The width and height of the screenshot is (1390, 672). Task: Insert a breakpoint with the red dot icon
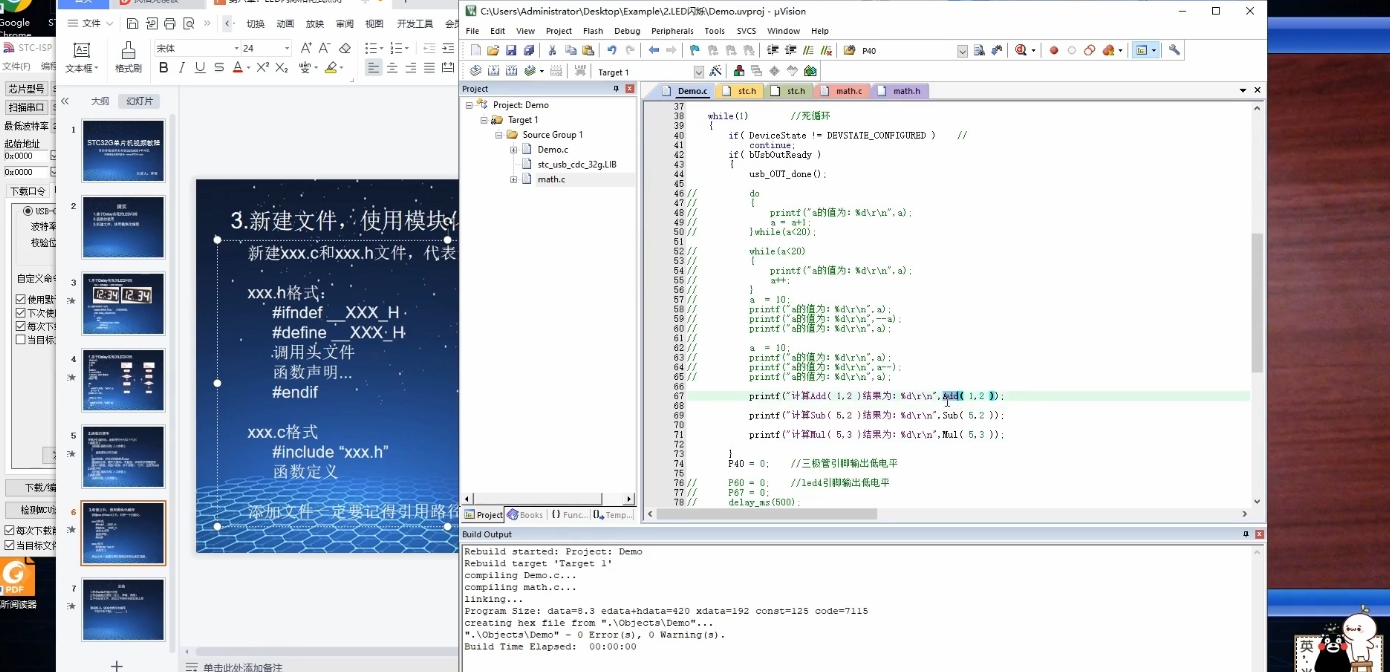[1054, 50]
